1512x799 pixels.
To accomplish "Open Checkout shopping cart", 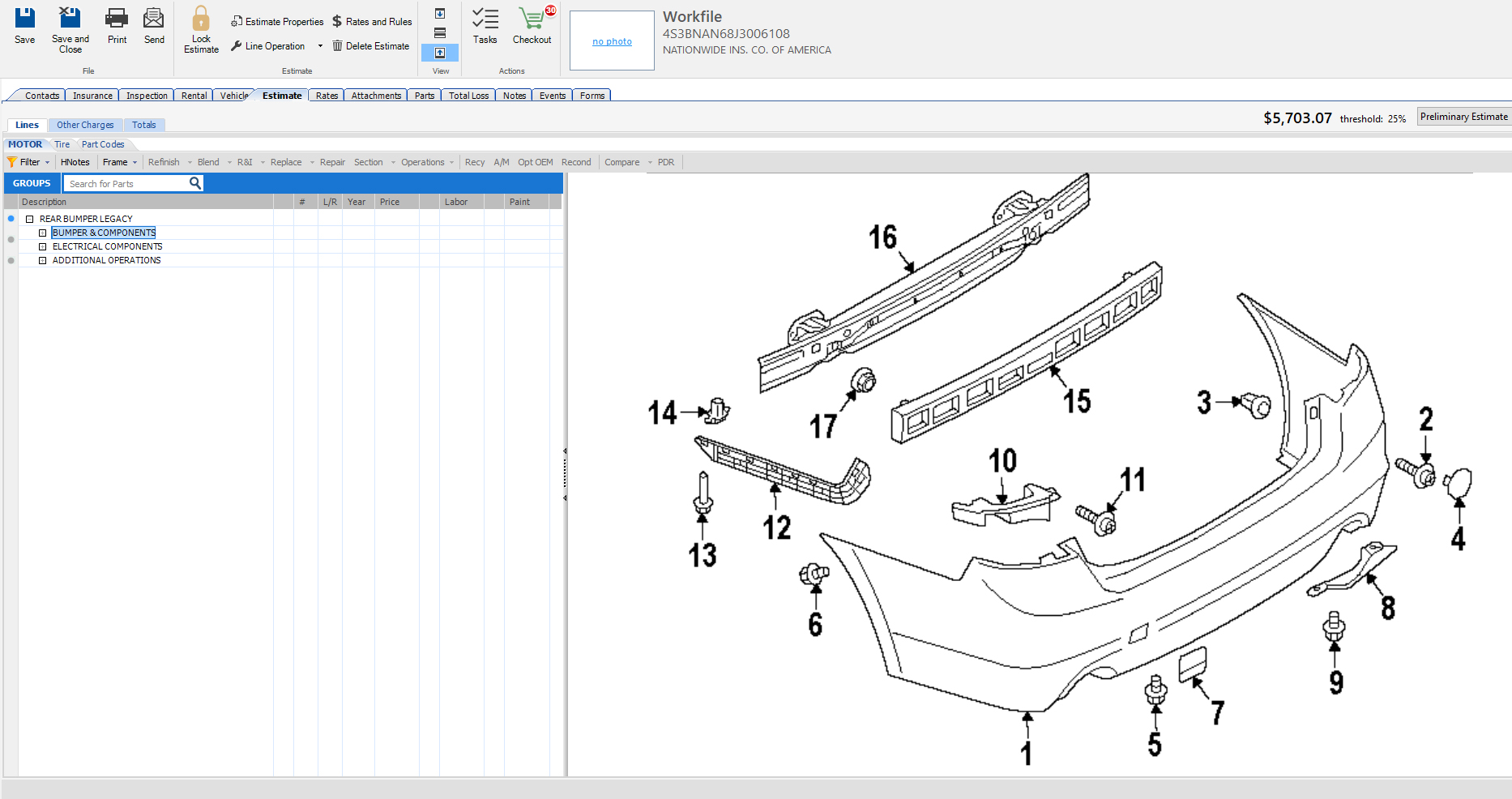I will [532, 19].
